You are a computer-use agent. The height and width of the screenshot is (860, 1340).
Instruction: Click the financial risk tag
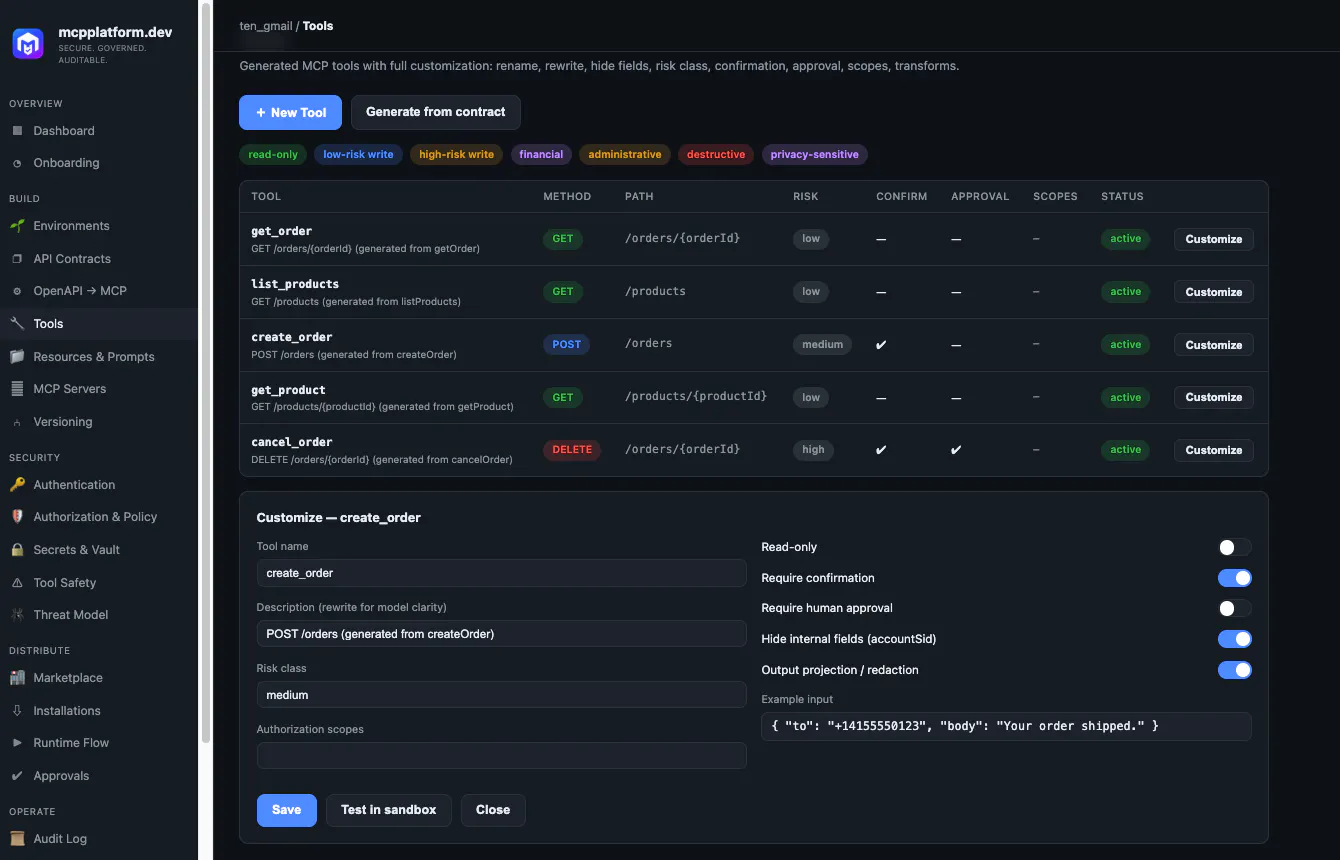click(541, 155)
